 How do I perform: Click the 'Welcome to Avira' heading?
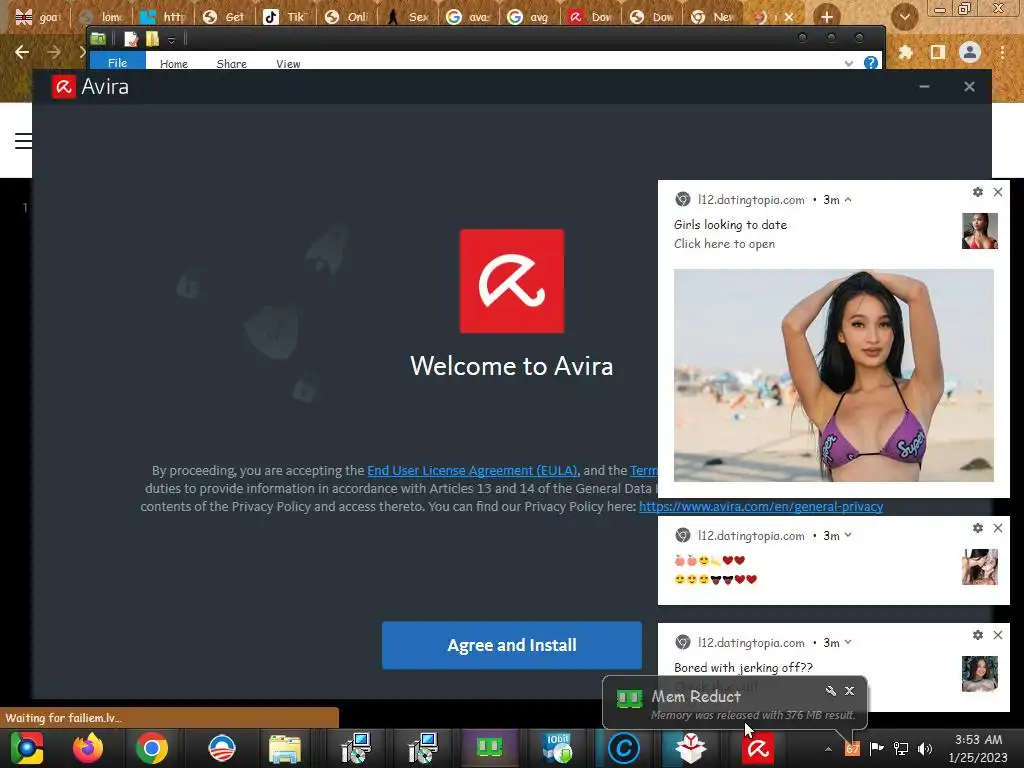(511, 366)
